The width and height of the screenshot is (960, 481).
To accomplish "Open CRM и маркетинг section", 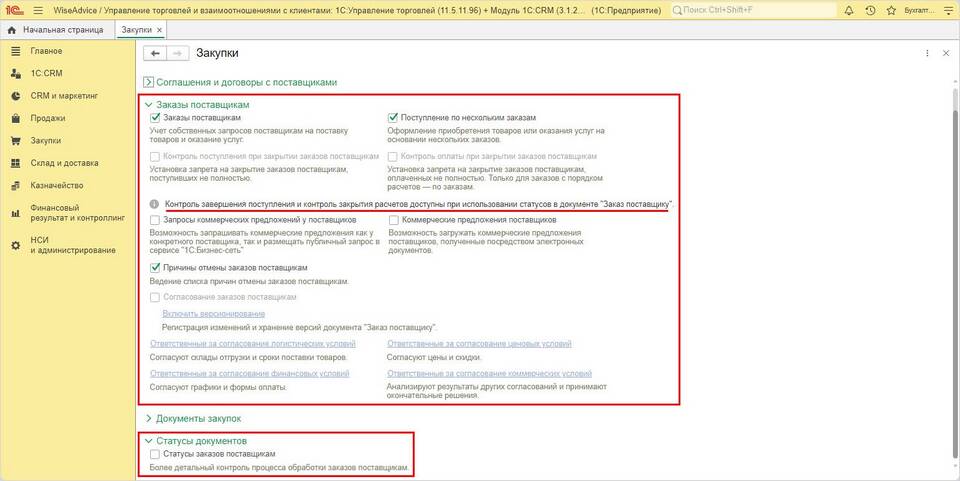I will pyautogui.click(x=64, y=96).
